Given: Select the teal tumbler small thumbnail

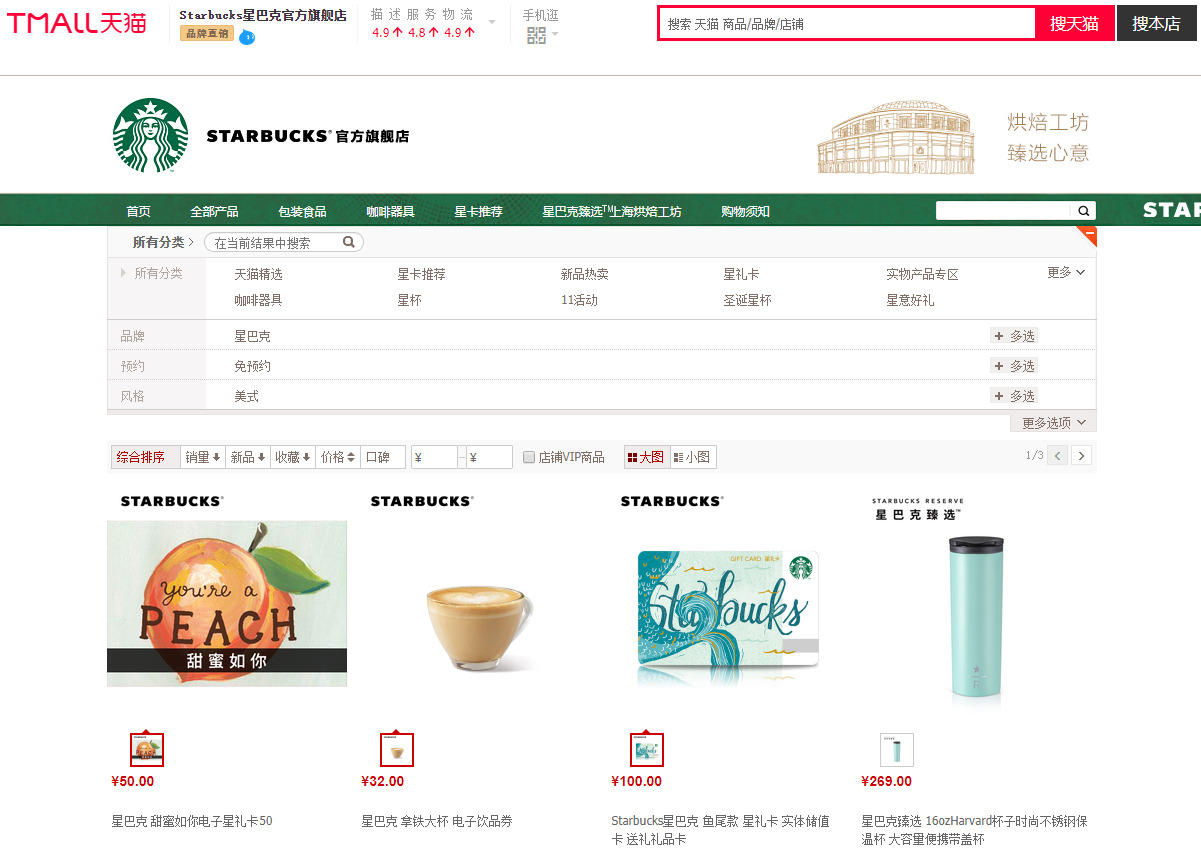Looking at the screenshot, I should [x=897, y=749].
